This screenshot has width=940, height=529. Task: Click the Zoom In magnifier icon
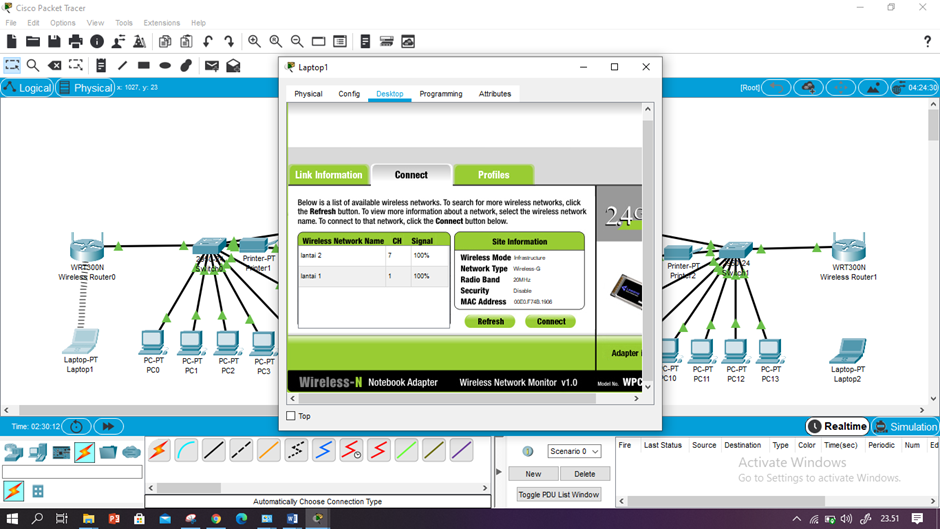pos(254,41)
